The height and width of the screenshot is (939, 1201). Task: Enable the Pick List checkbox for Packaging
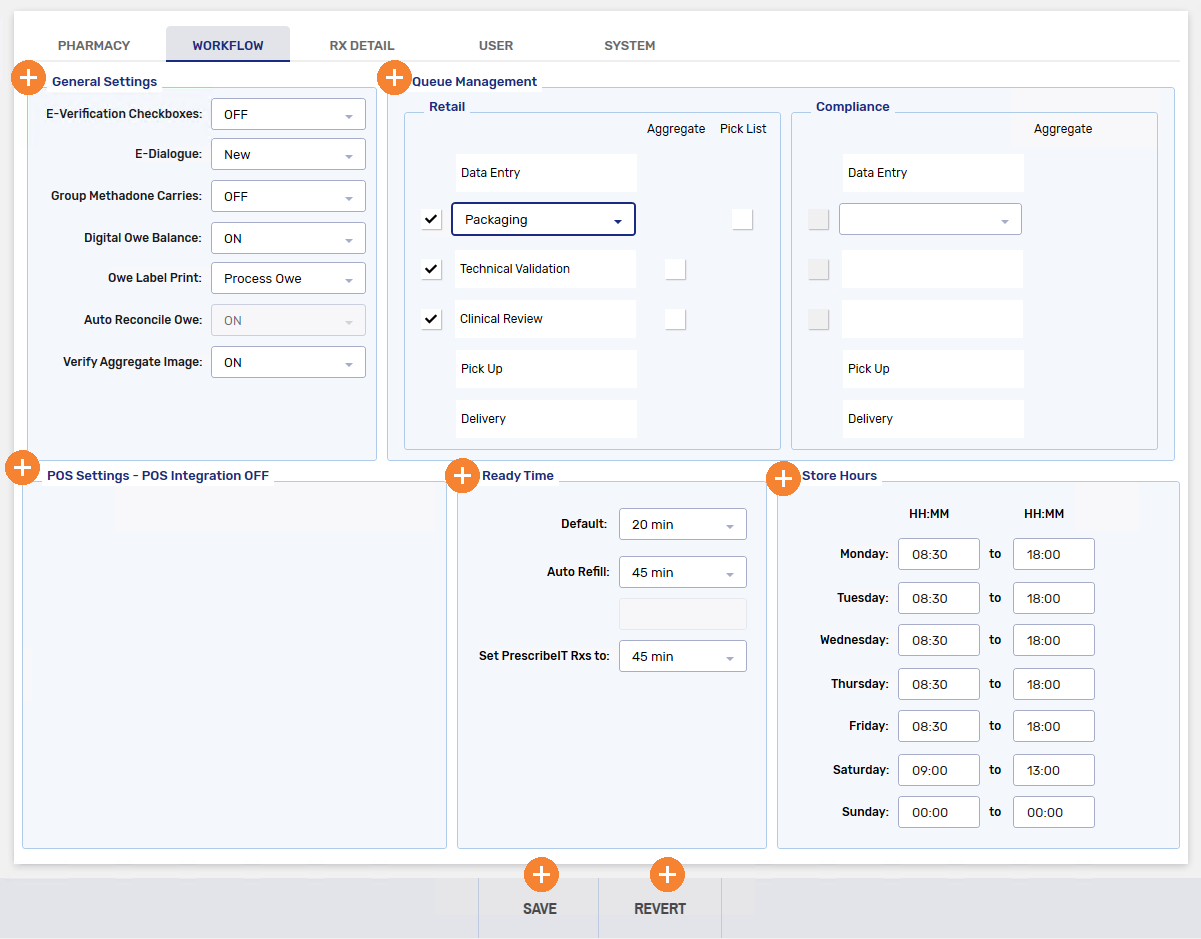pyautogui.click(x=742, y=218)
